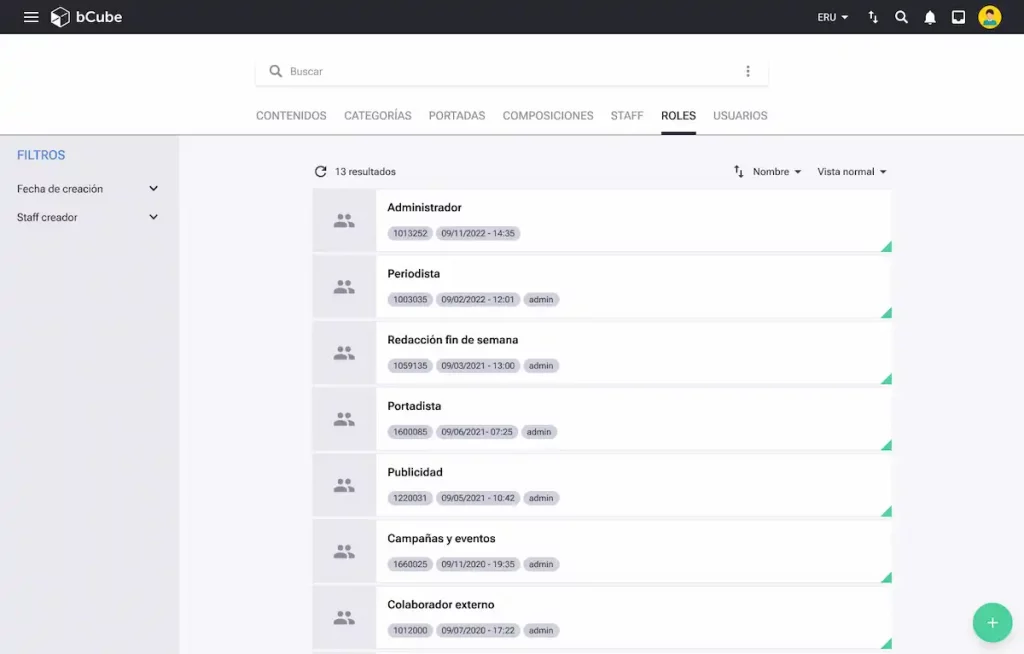Viewport: 1024px width, 654px height.
Task: Open the Administrador role
Action: click(424, 208)
